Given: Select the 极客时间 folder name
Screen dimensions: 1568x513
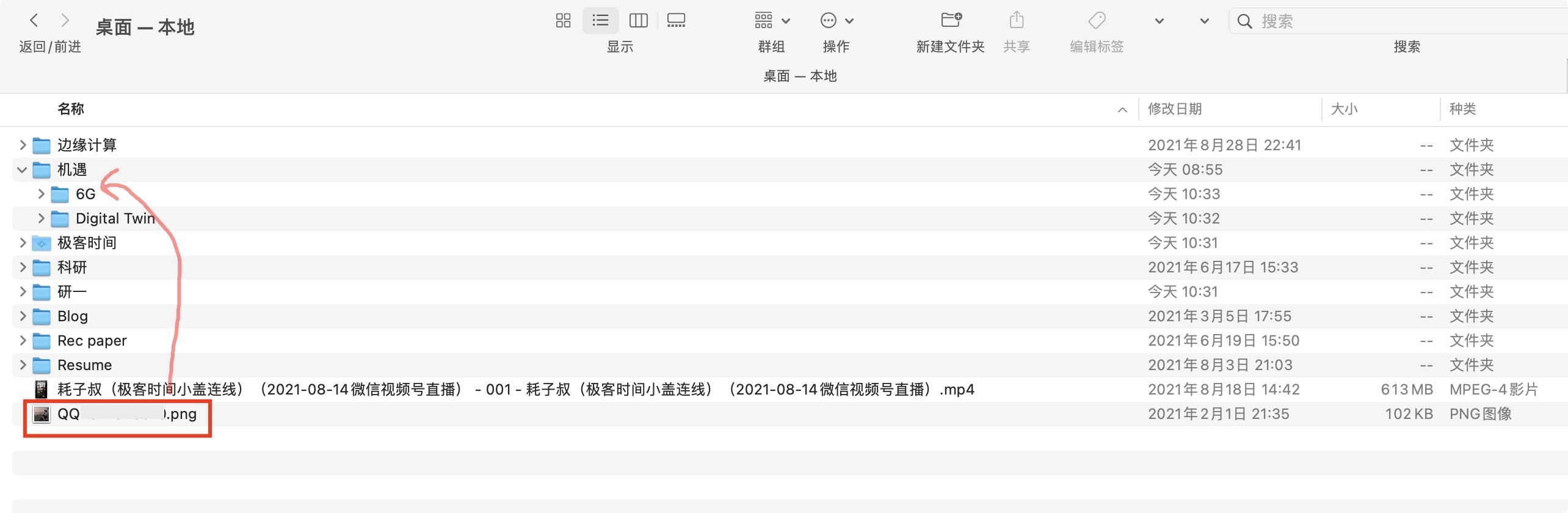Looking at the screenshot, I should point(87,242).
